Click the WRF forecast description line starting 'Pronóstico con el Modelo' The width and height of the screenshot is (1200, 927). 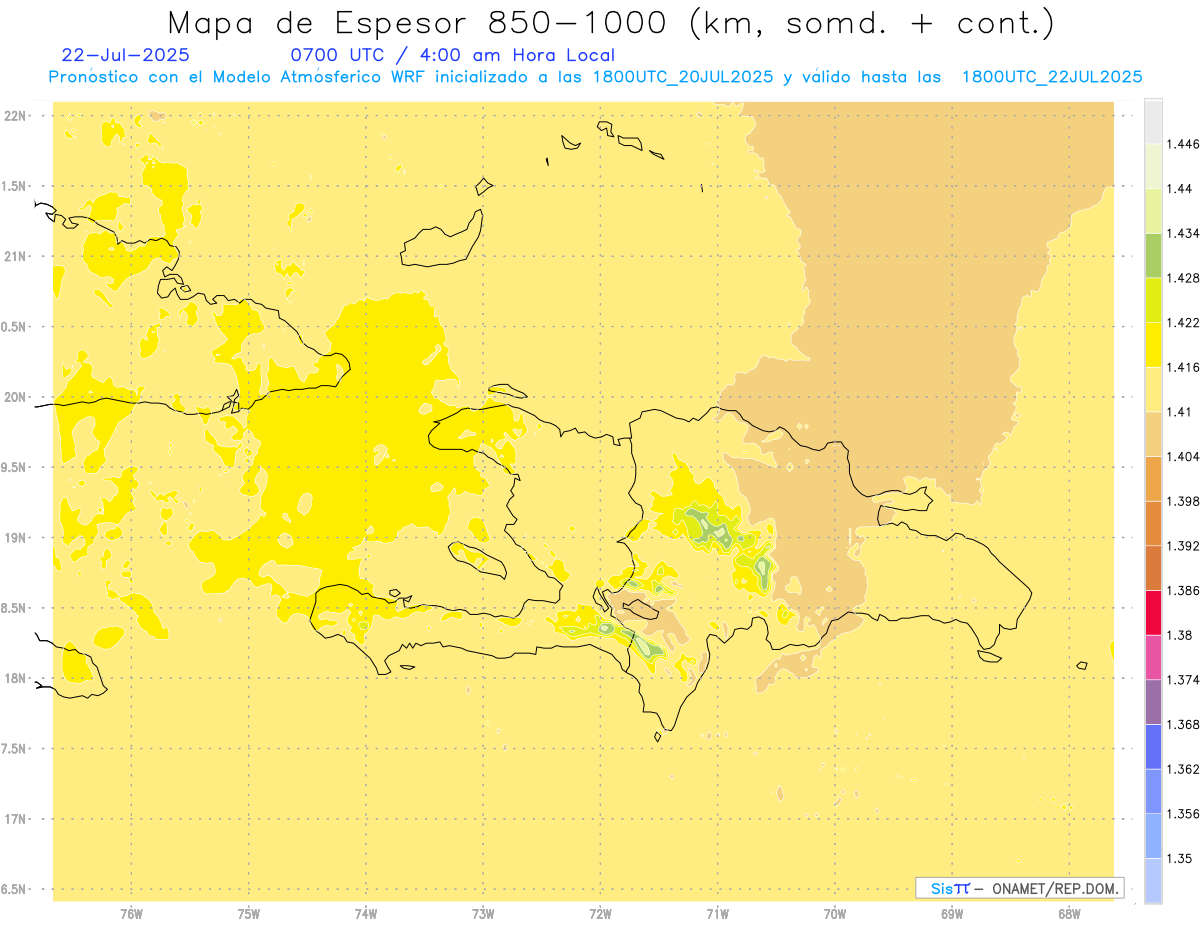pyautogui.click(x=595, y=77)
